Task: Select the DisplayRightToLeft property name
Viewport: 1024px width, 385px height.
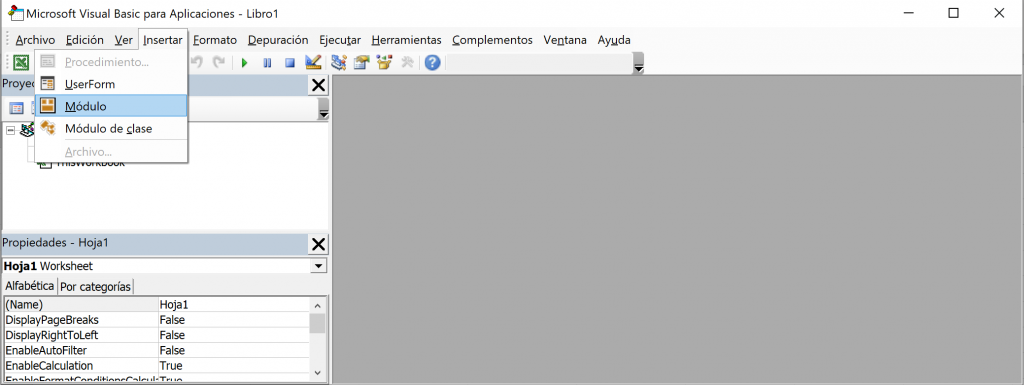Action: tap(81, 335)
